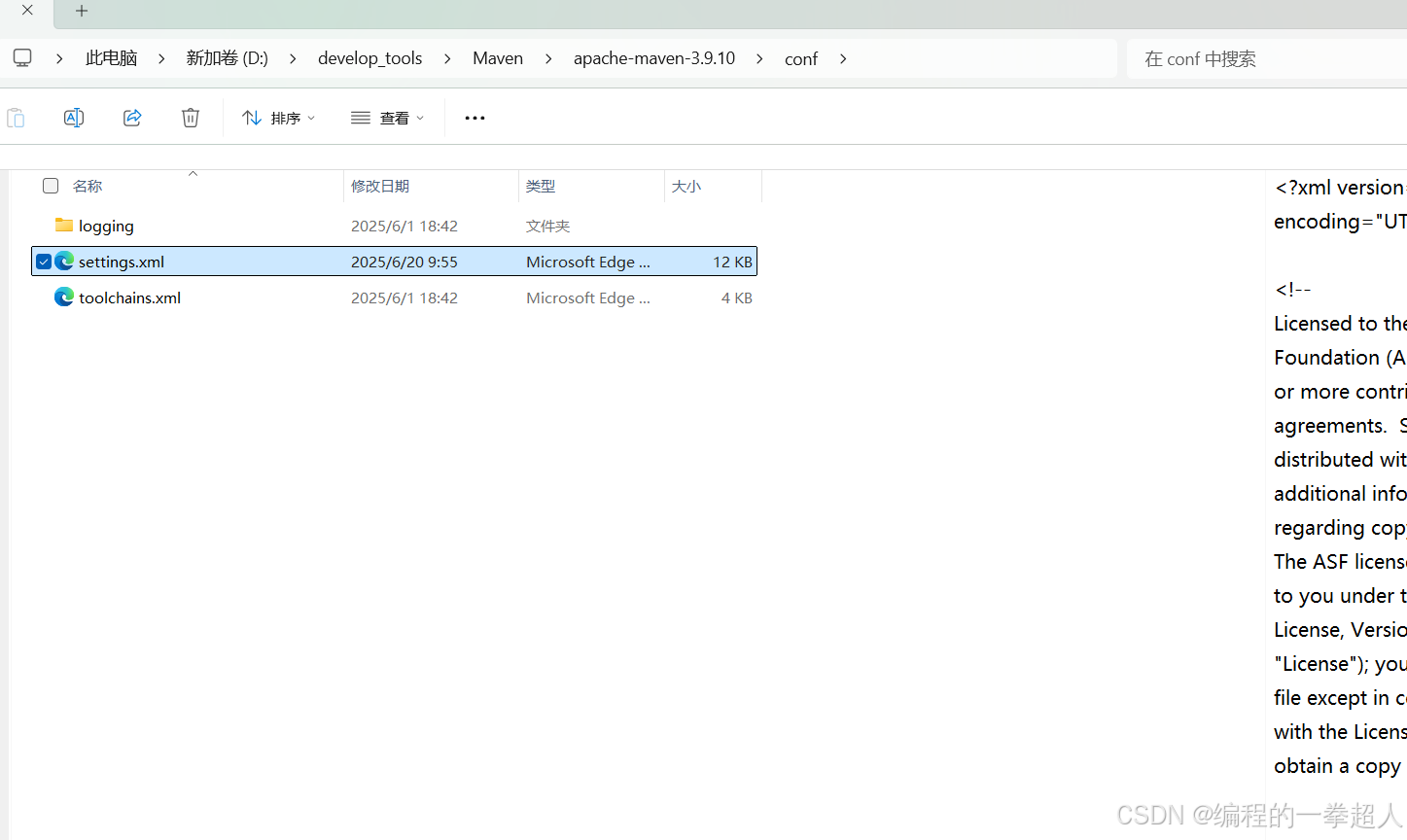
Task: Sort by 大小 column header
Action: (686, 186)
